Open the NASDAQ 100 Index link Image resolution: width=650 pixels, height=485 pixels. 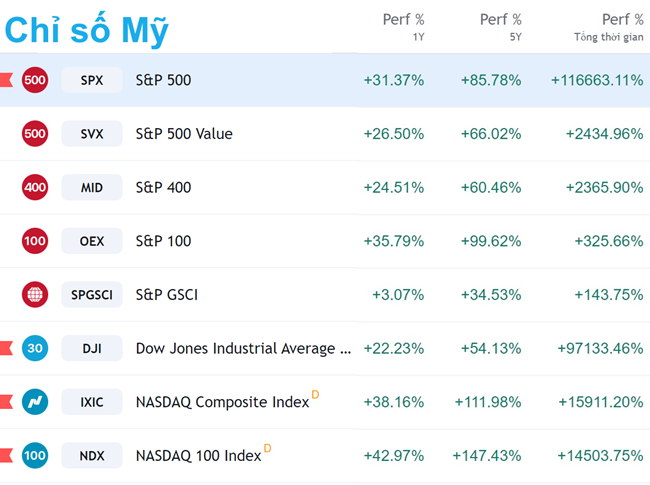(198, 456)
